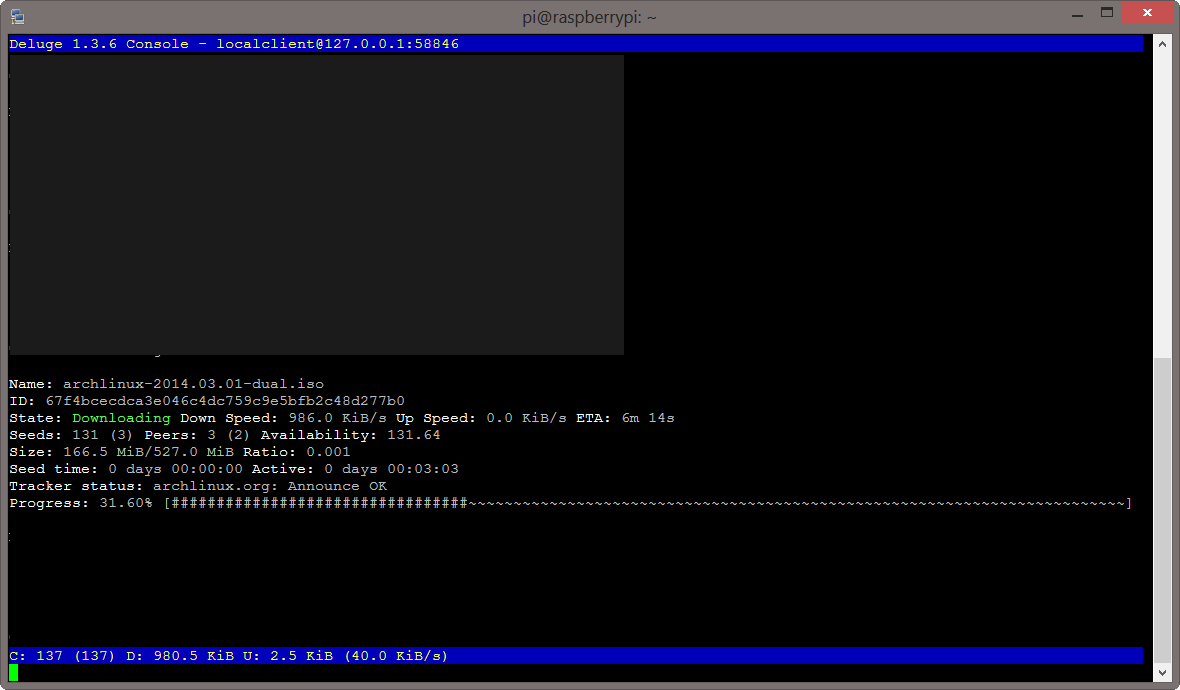Click the scrollbar down arrow
The height and width of the screenshot is (690, 1180).
click(1162, 673)
